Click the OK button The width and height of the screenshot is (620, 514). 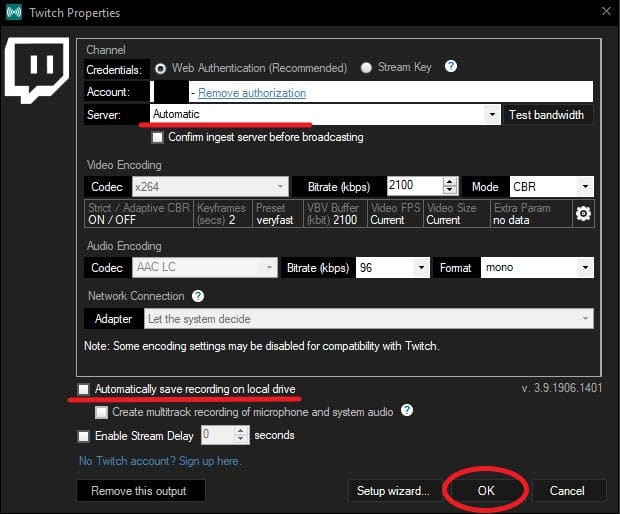[485, 491]
